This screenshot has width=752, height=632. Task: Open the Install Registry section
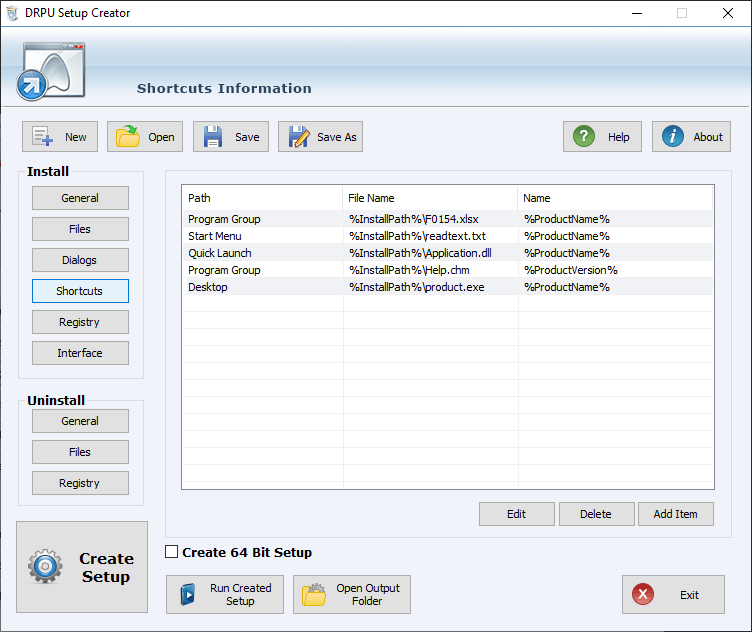click(x=80, y=322)
